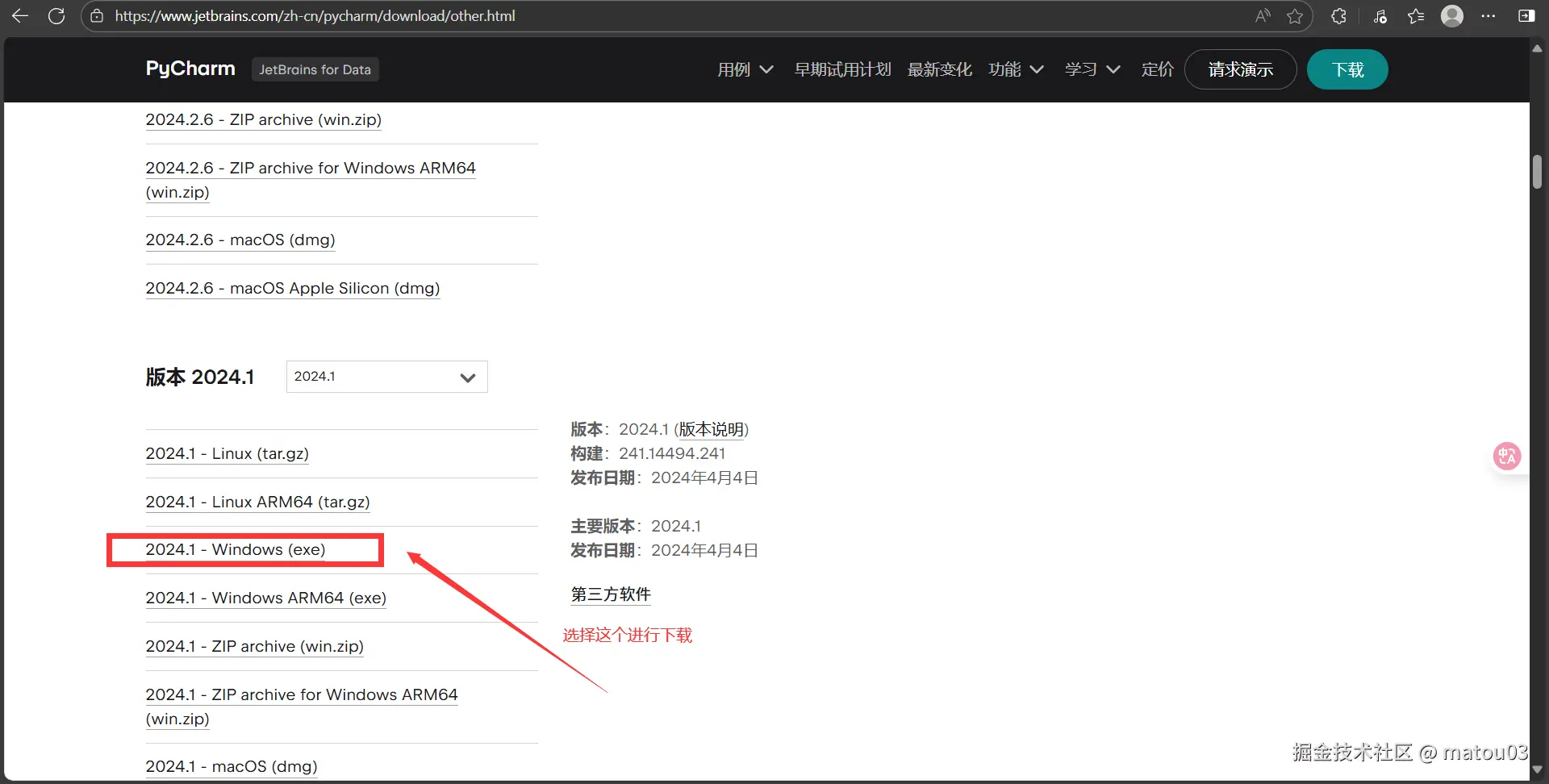Click the JetBrains for Data badge

coord(315,69)
